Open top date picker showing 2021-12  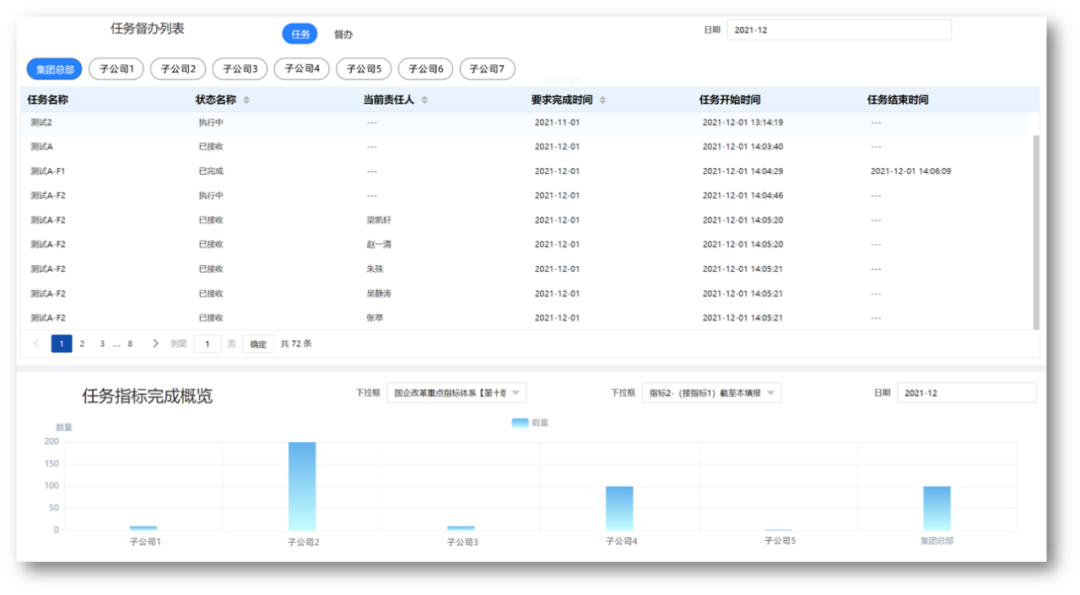tap(839, 30)
